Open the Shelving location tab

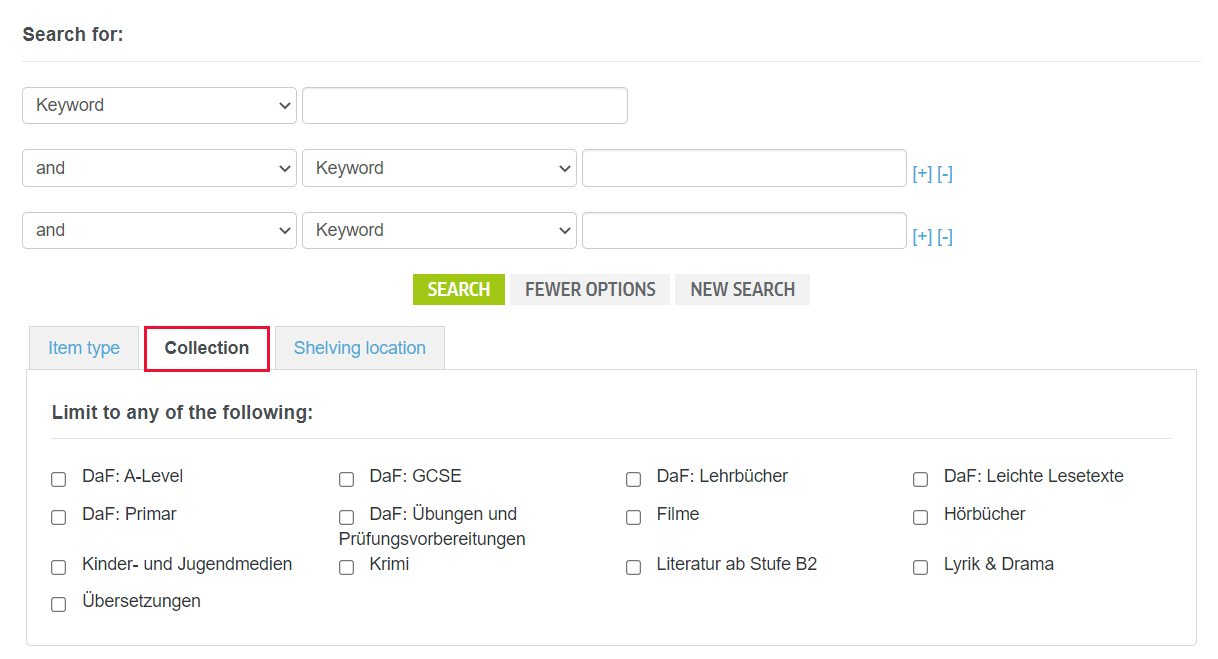coord(359,348)
